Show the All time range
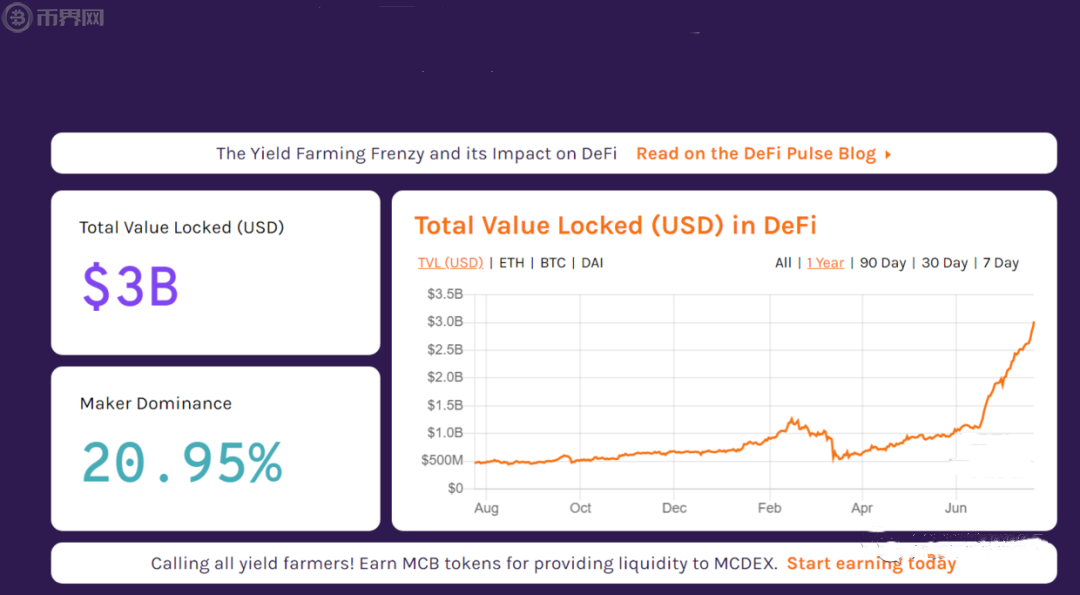Screen dimensions: 1080x595 click(x=783, y=263)
